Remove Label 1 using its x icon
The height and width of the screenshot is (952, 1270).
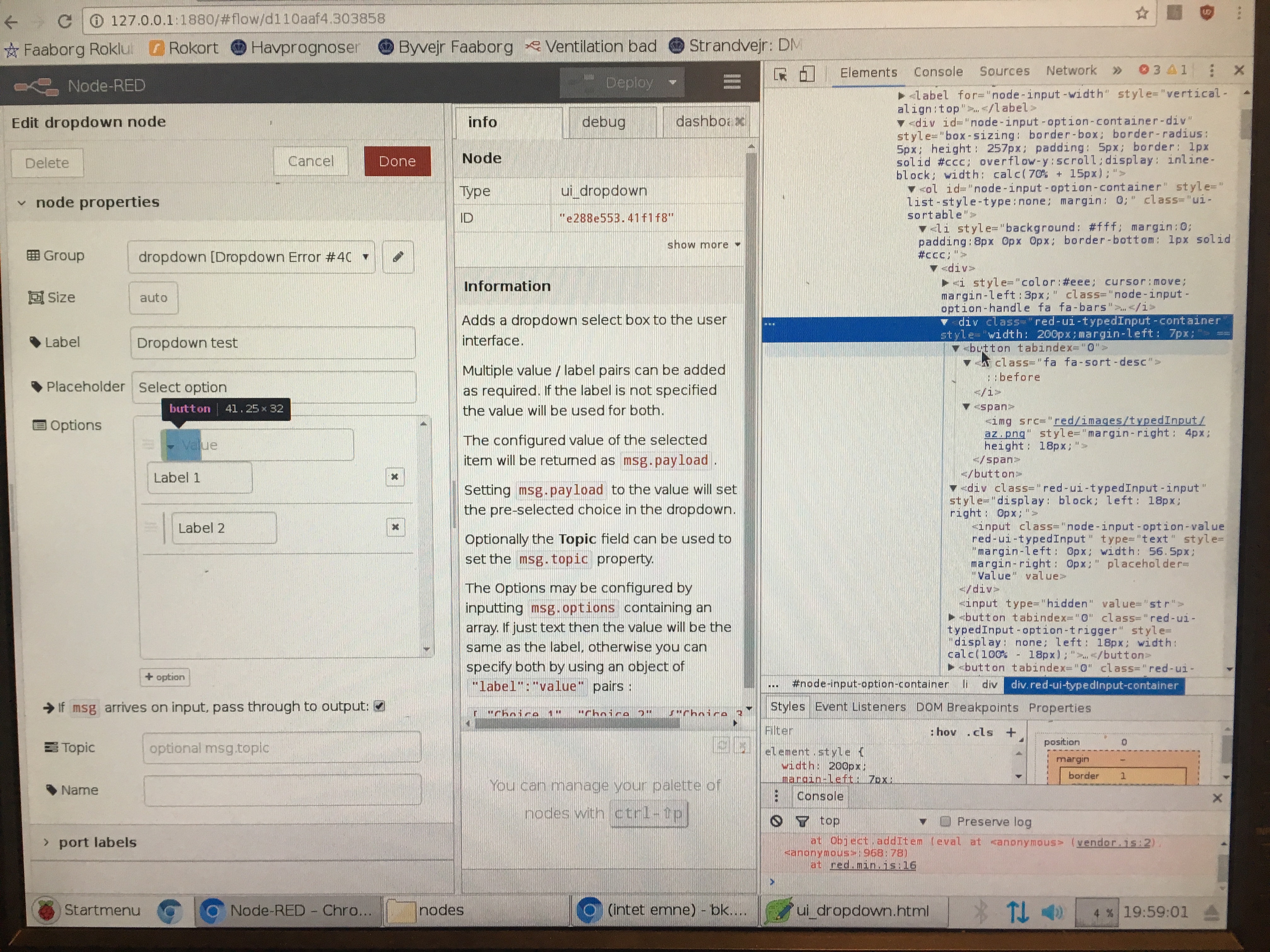click(394, 477)
